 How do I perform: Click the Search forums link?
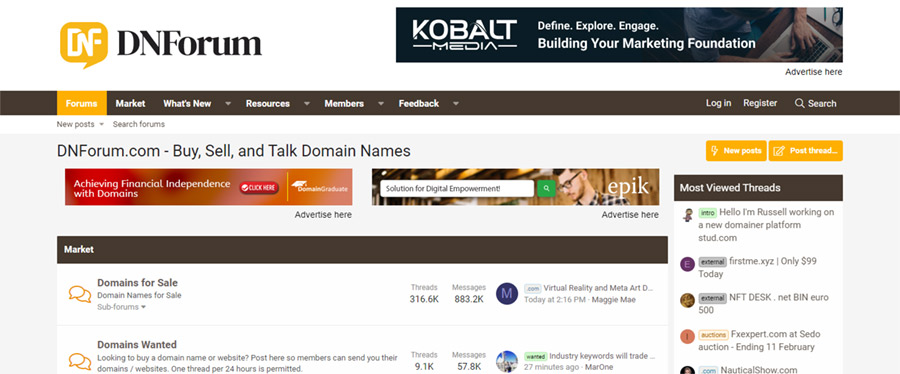pyautogui.click(x=139, y=124)
